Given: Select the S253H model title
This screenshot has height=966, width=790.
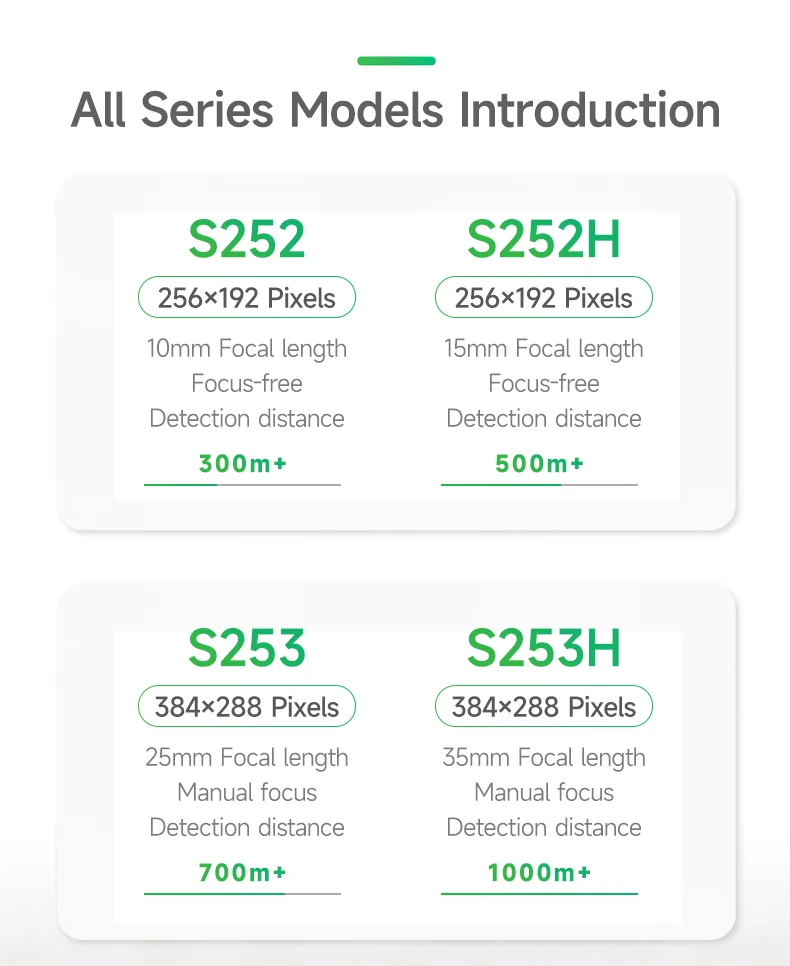Looking at the screenshot, I should (x=543, y=649).
